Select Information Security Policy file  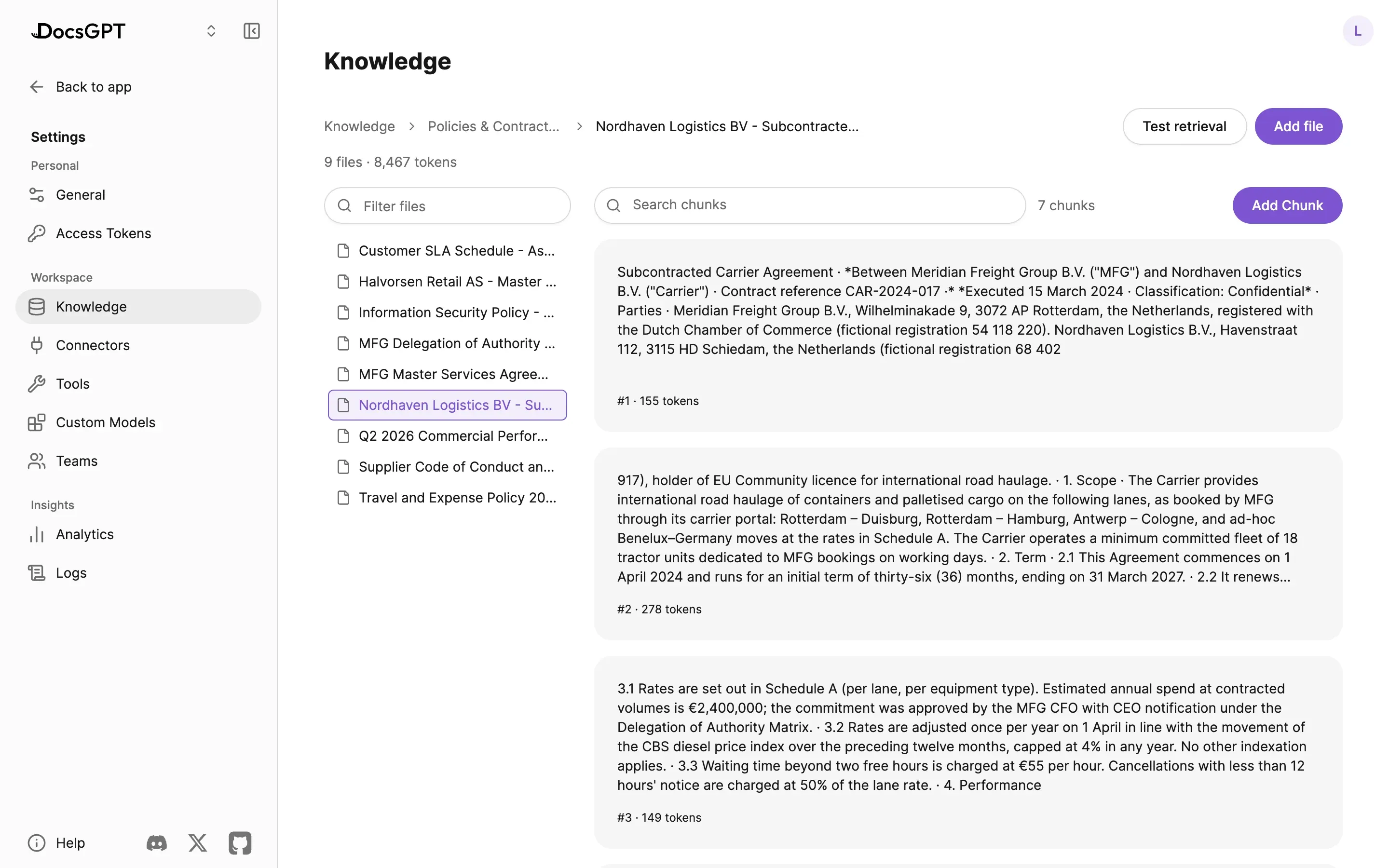447,312
